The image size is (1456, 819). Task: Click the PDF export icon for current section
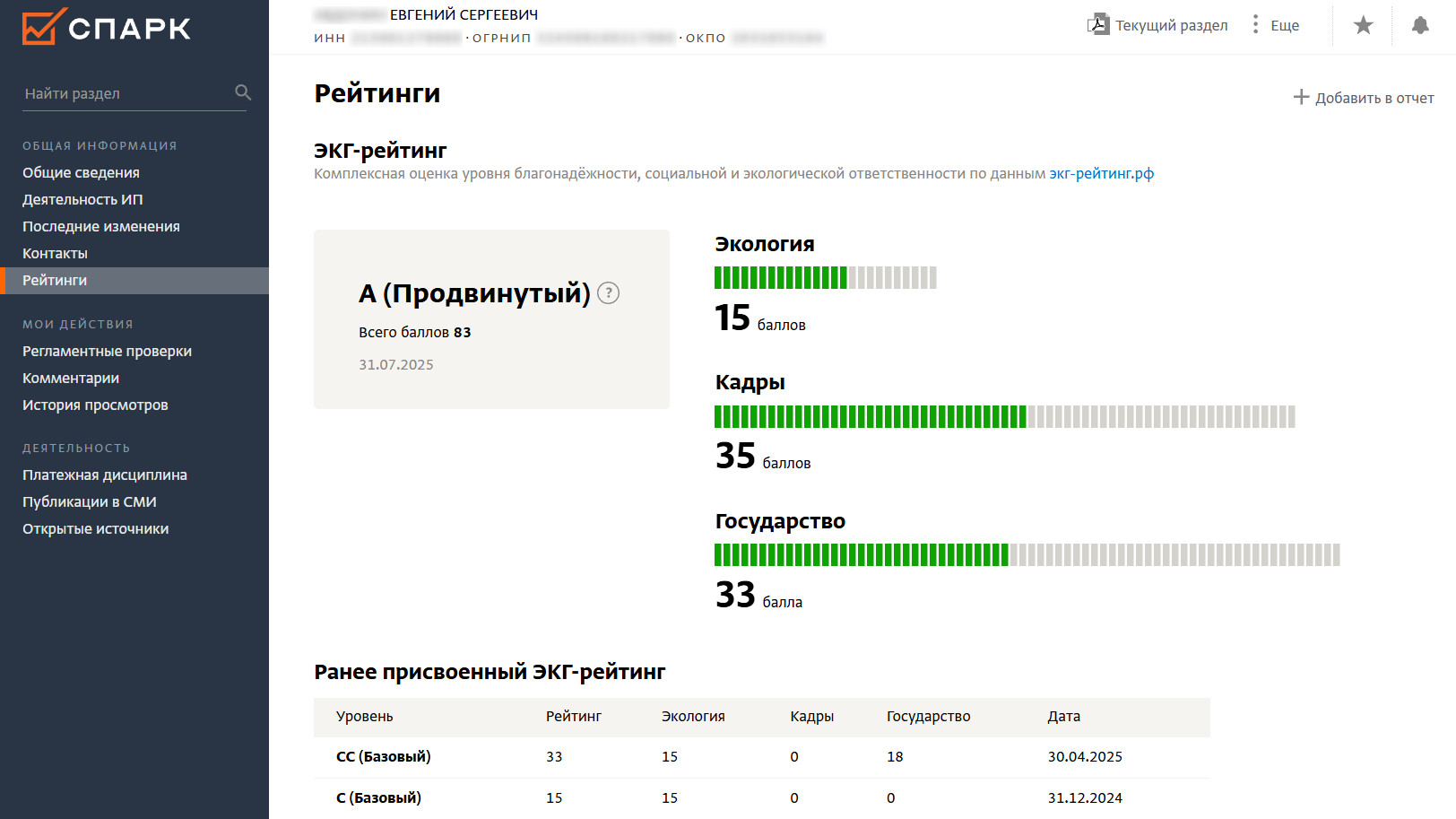point(1097,25)
